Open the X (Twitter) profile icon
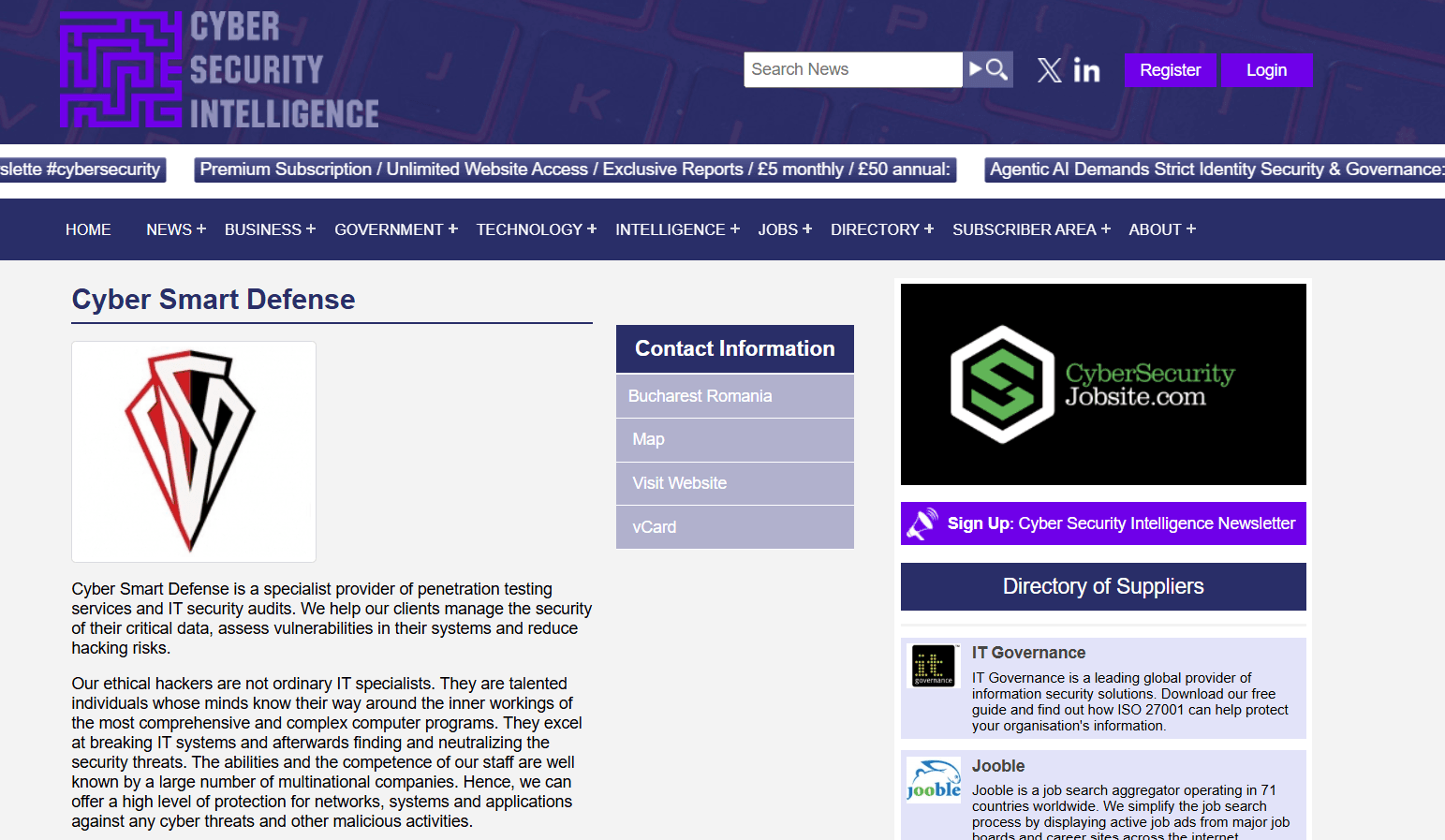 [1050, 70]
